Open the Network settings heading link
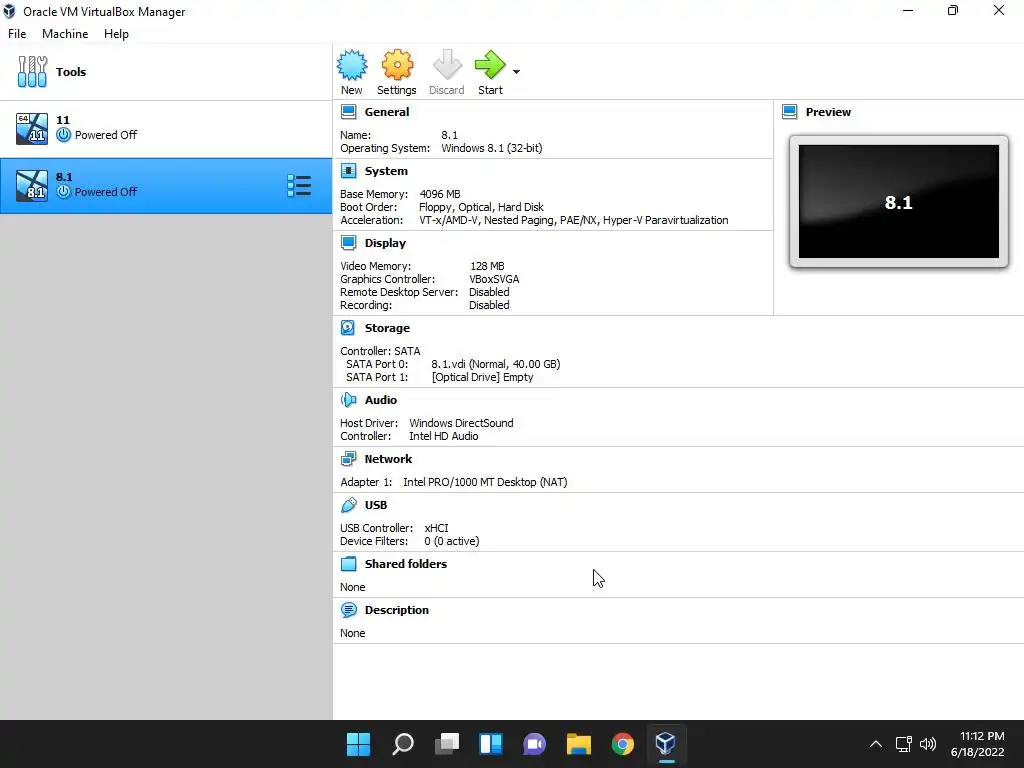Viewport: 1024px width, 768px height. (388, 459)
